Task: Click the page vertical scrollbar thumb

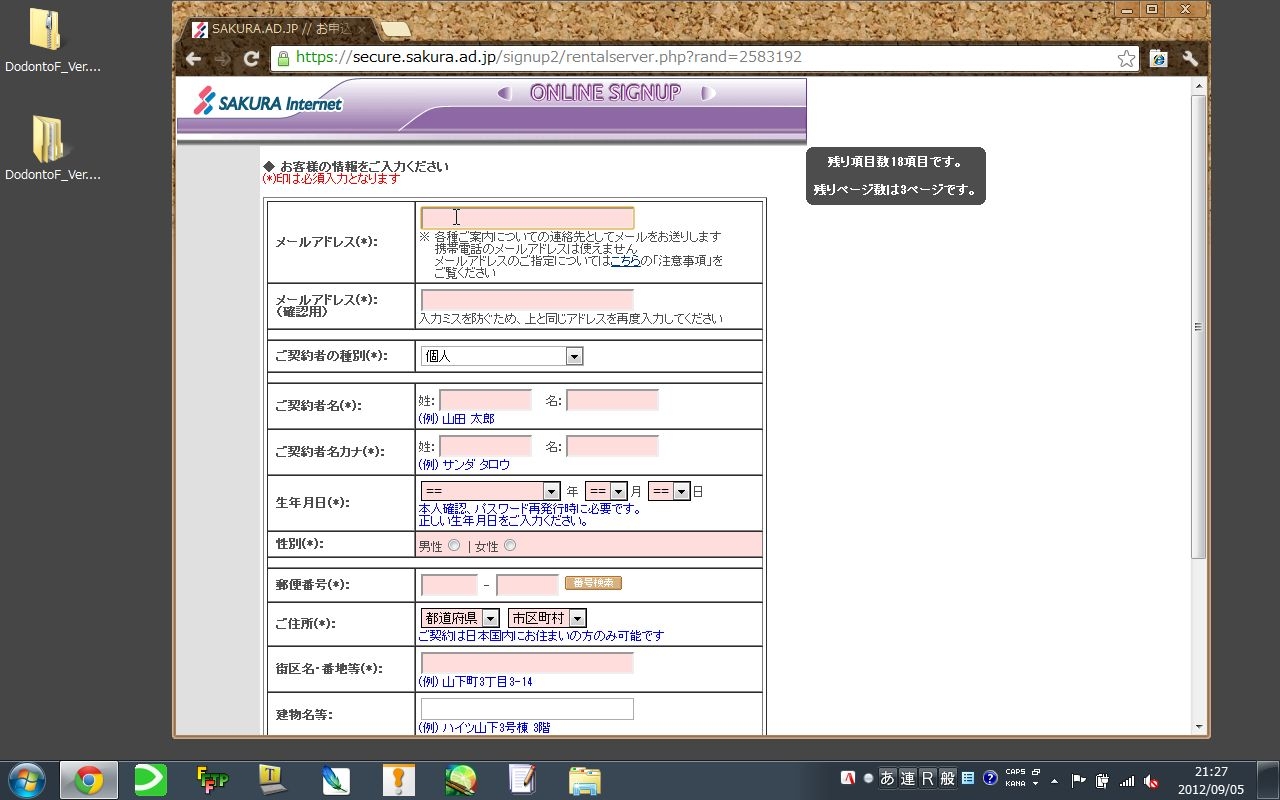Action: coord(1198,327)
